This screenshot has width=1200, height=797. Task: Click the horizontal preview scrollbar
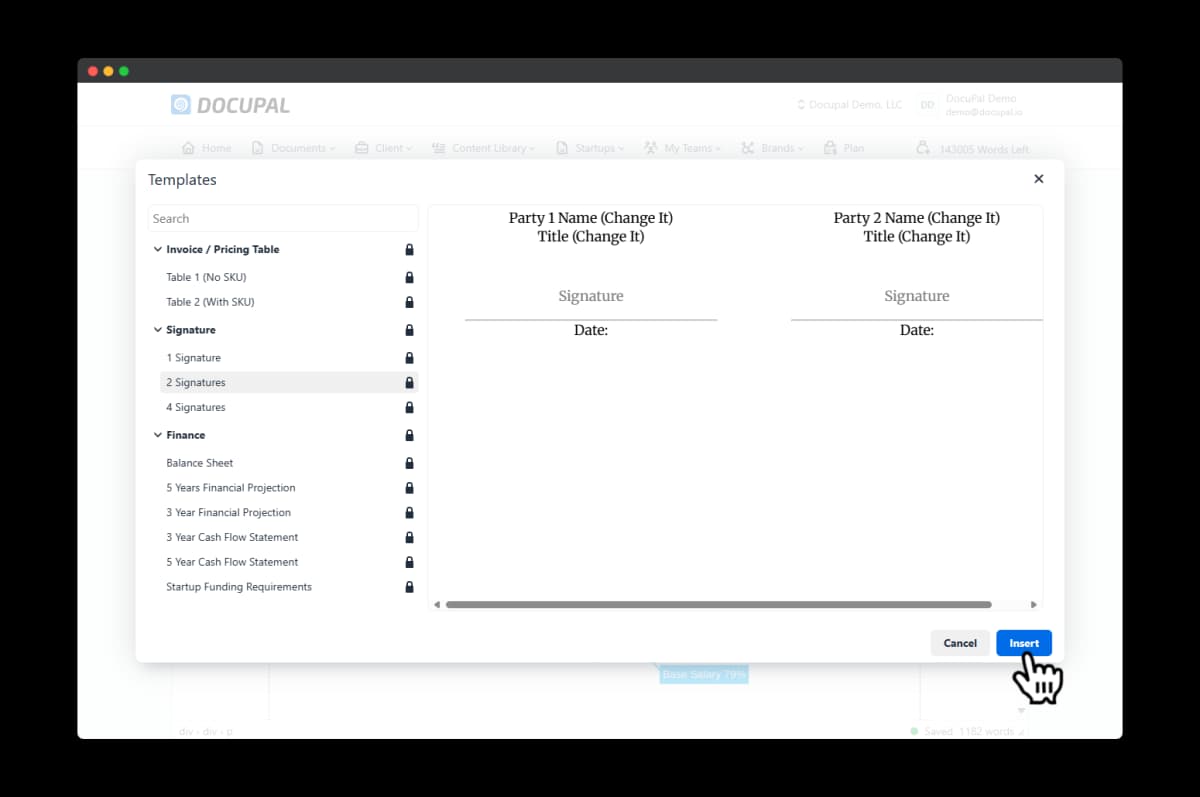pos(718,604)
